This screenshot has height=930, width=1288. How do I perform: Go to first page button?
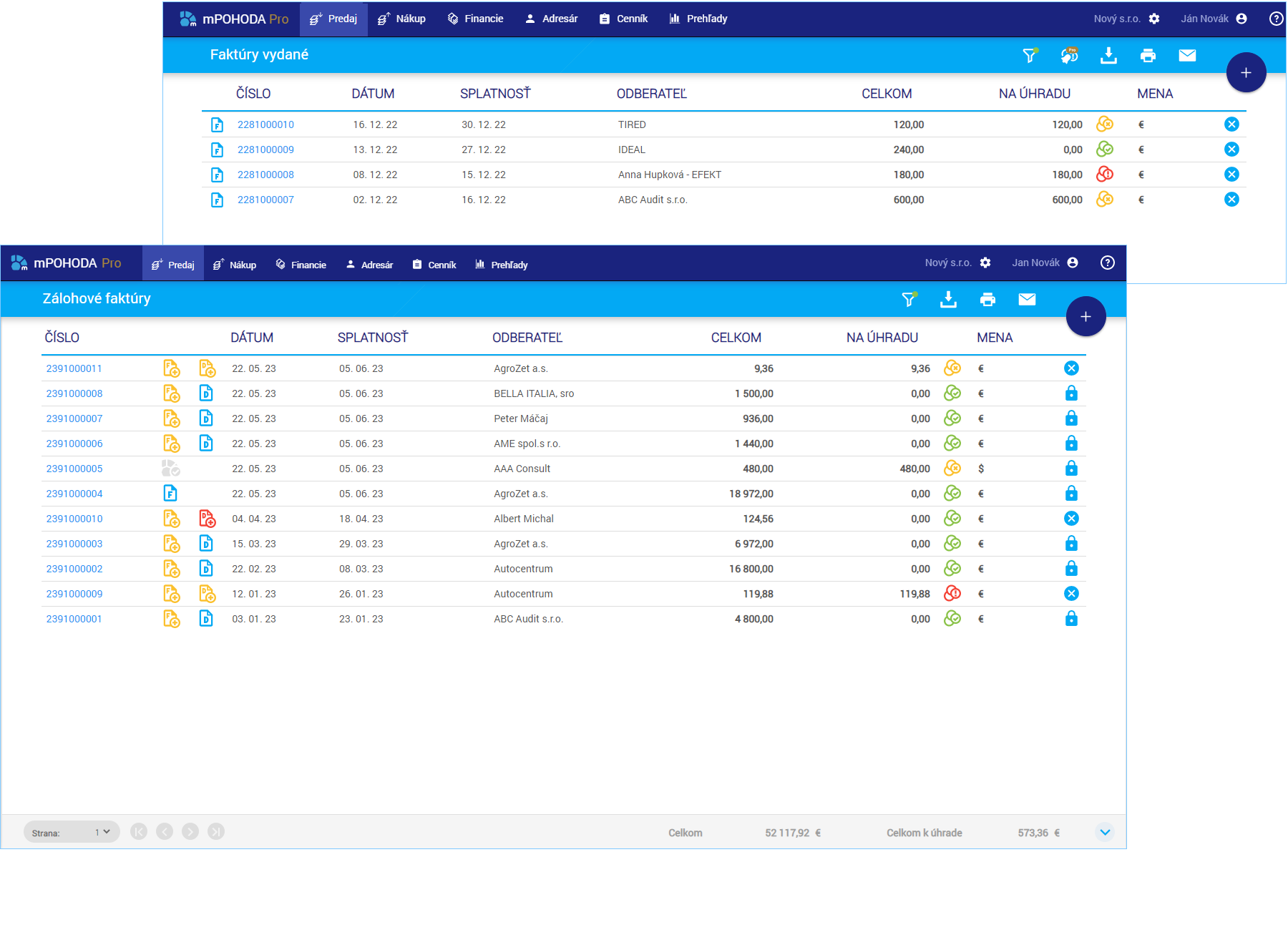click(139, 831)
